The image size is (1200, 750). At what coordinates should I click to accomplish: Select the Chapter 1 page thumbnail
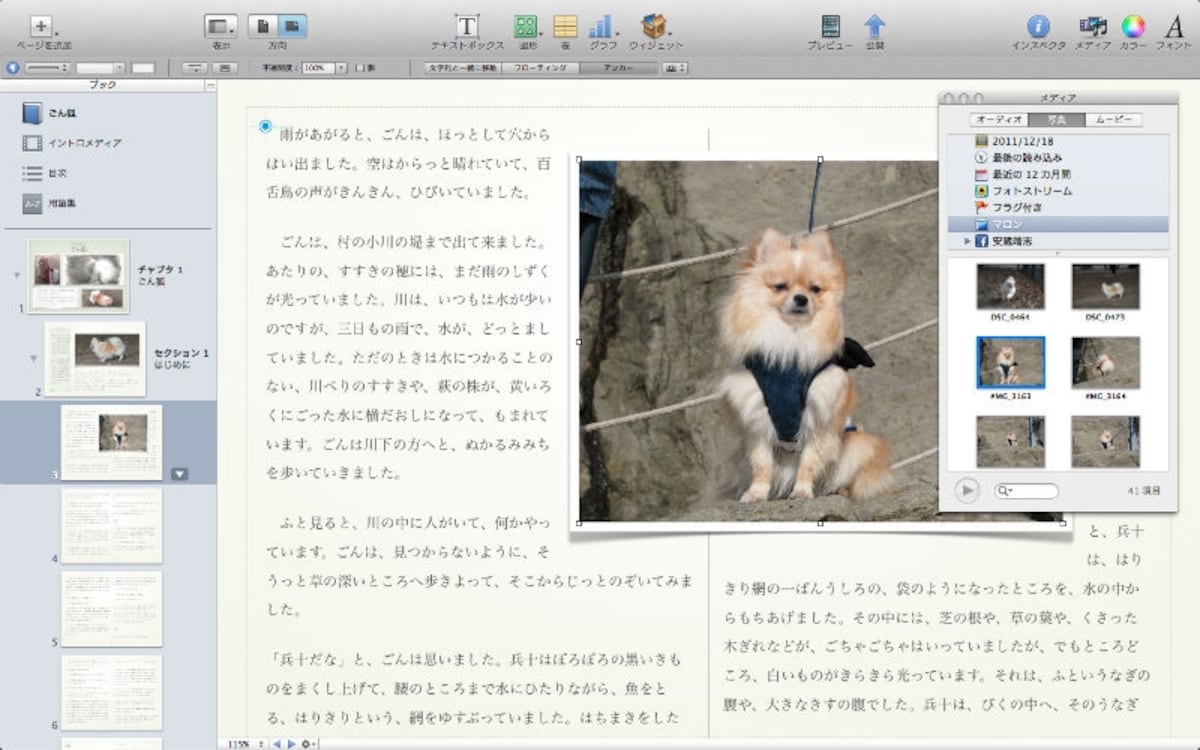point(78,276)
